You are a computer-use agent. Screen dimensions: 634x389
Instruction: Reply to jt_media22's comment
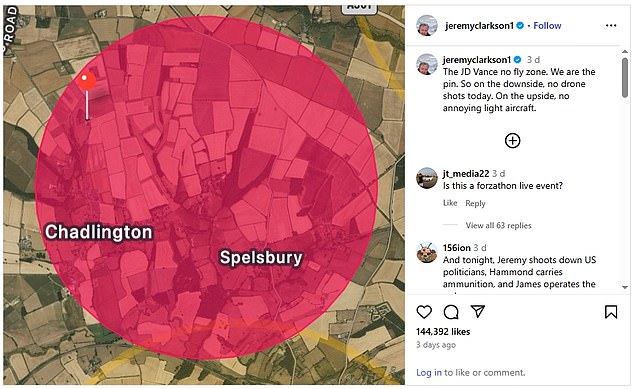[475, 203]
